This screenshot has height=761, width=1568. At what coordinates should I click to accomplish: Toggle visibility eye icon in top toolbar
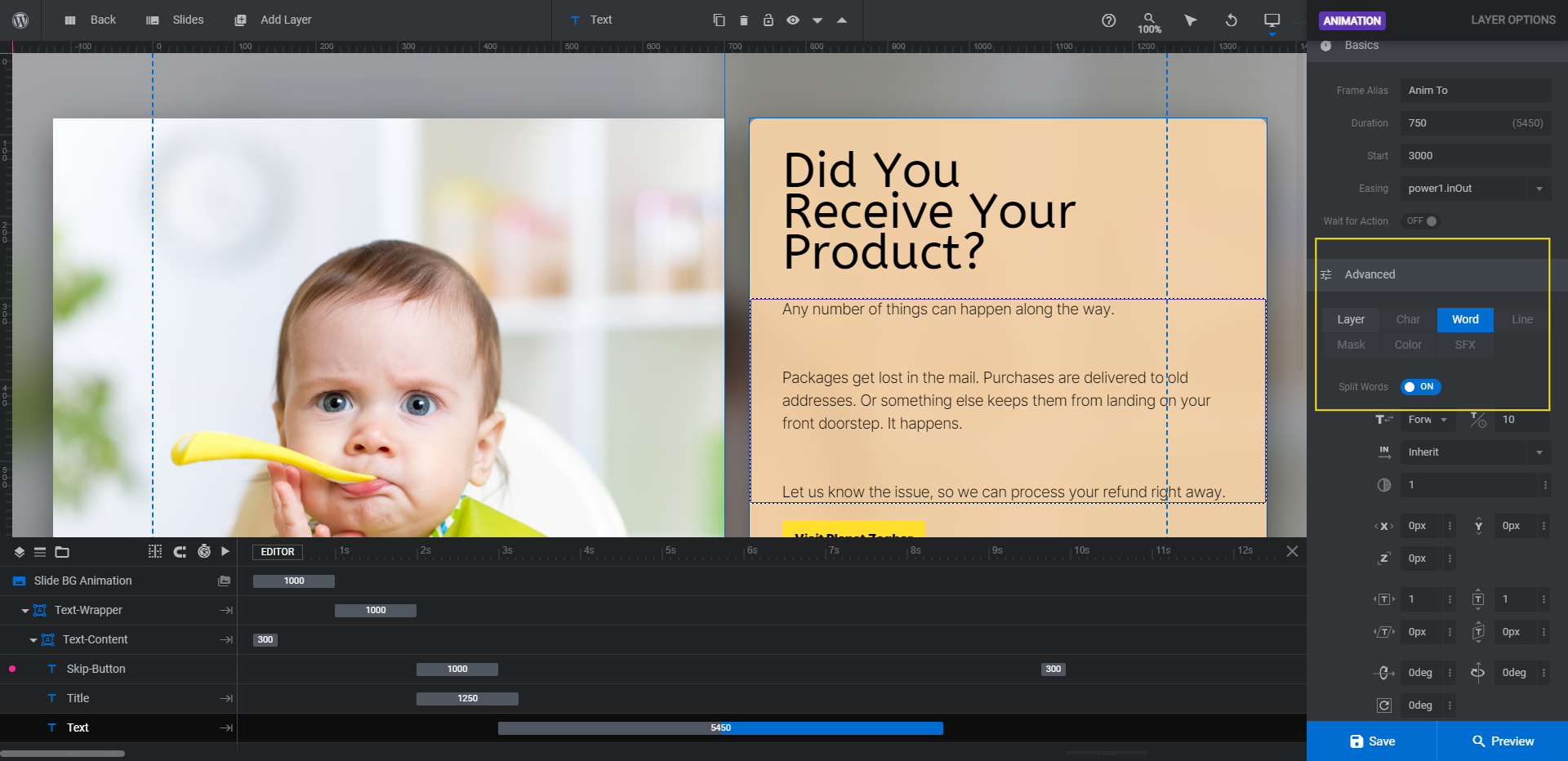(x=793, y=20)
